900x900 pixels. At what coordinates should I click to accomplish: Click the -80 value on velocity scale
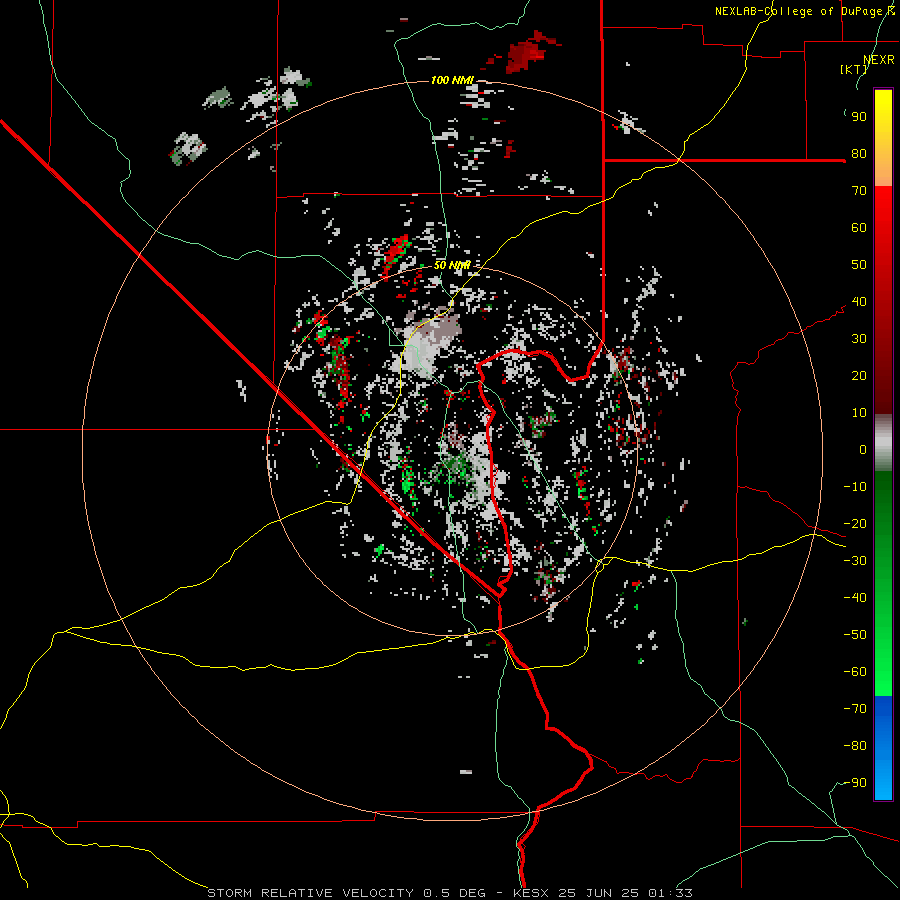tap(855, 746)
